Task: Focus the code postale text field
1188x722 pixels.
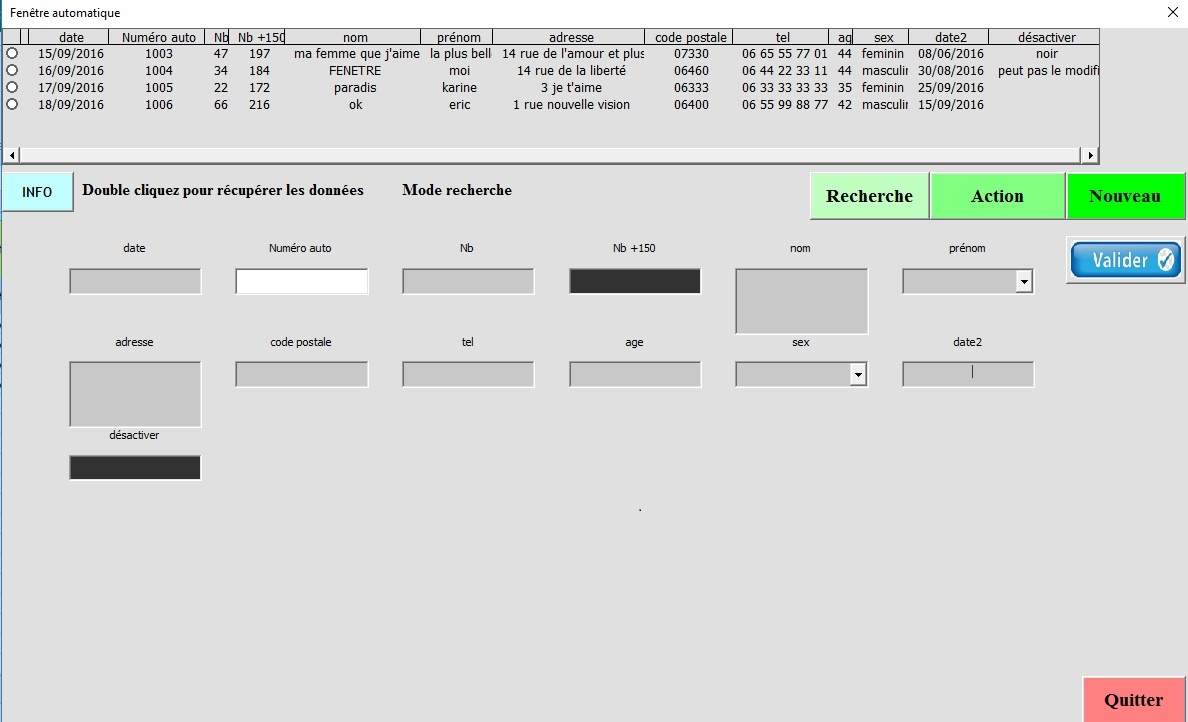Action: 301,375
